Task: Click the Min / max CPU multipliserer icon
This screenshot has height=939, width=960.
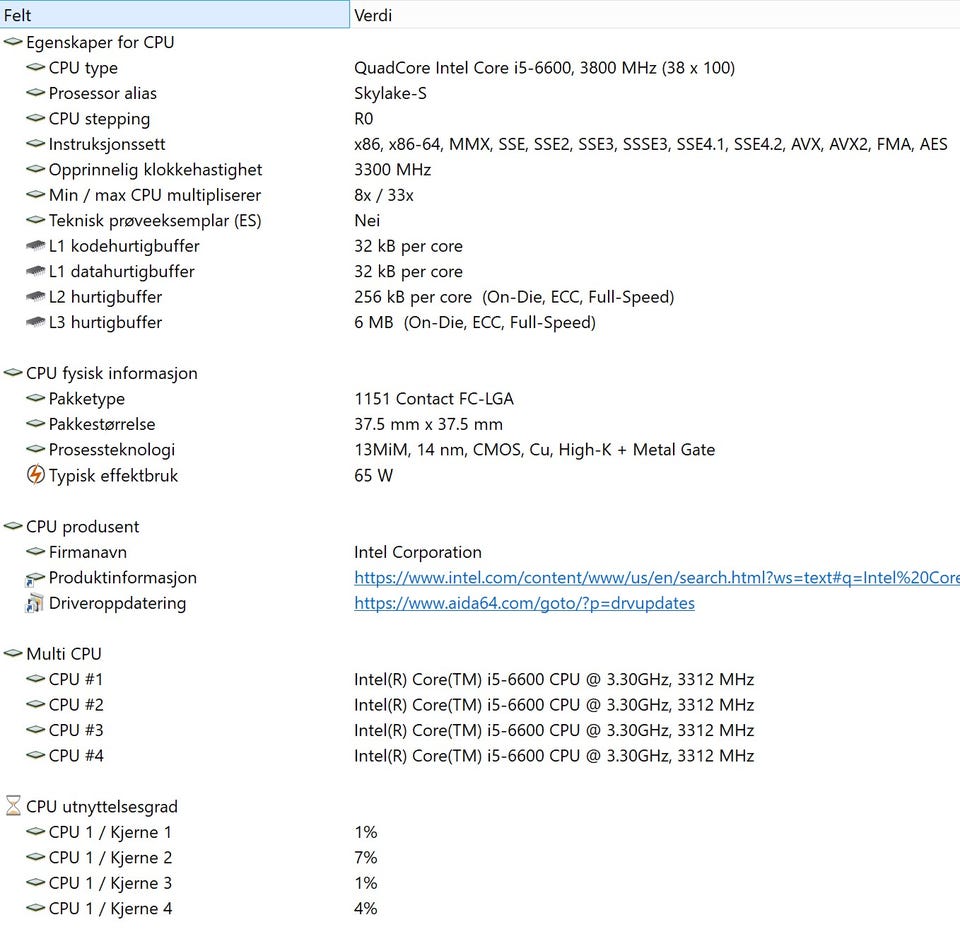Action: 36,195
